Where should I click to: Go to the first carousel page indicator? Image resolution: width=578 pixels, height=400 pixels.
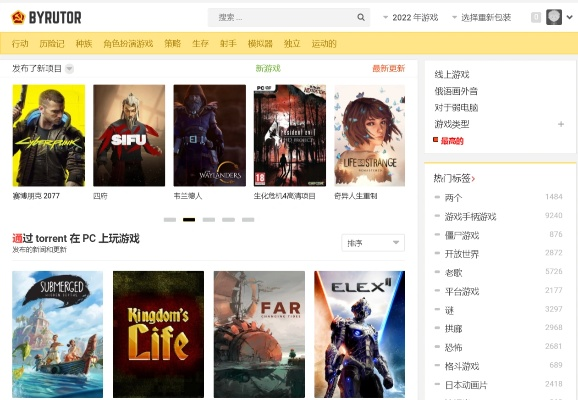coord(170,220)
